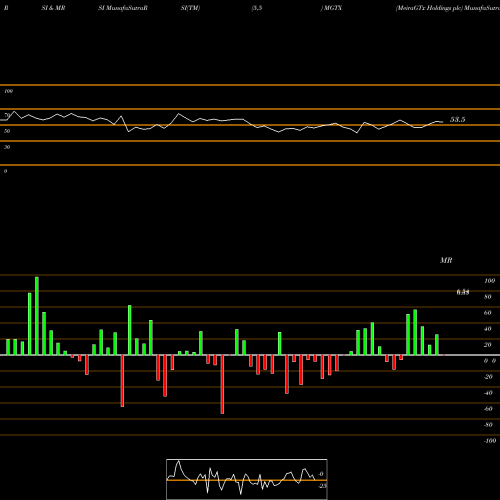Click the end point of the RSI line

pyautogui.click(x=443, y=122)
